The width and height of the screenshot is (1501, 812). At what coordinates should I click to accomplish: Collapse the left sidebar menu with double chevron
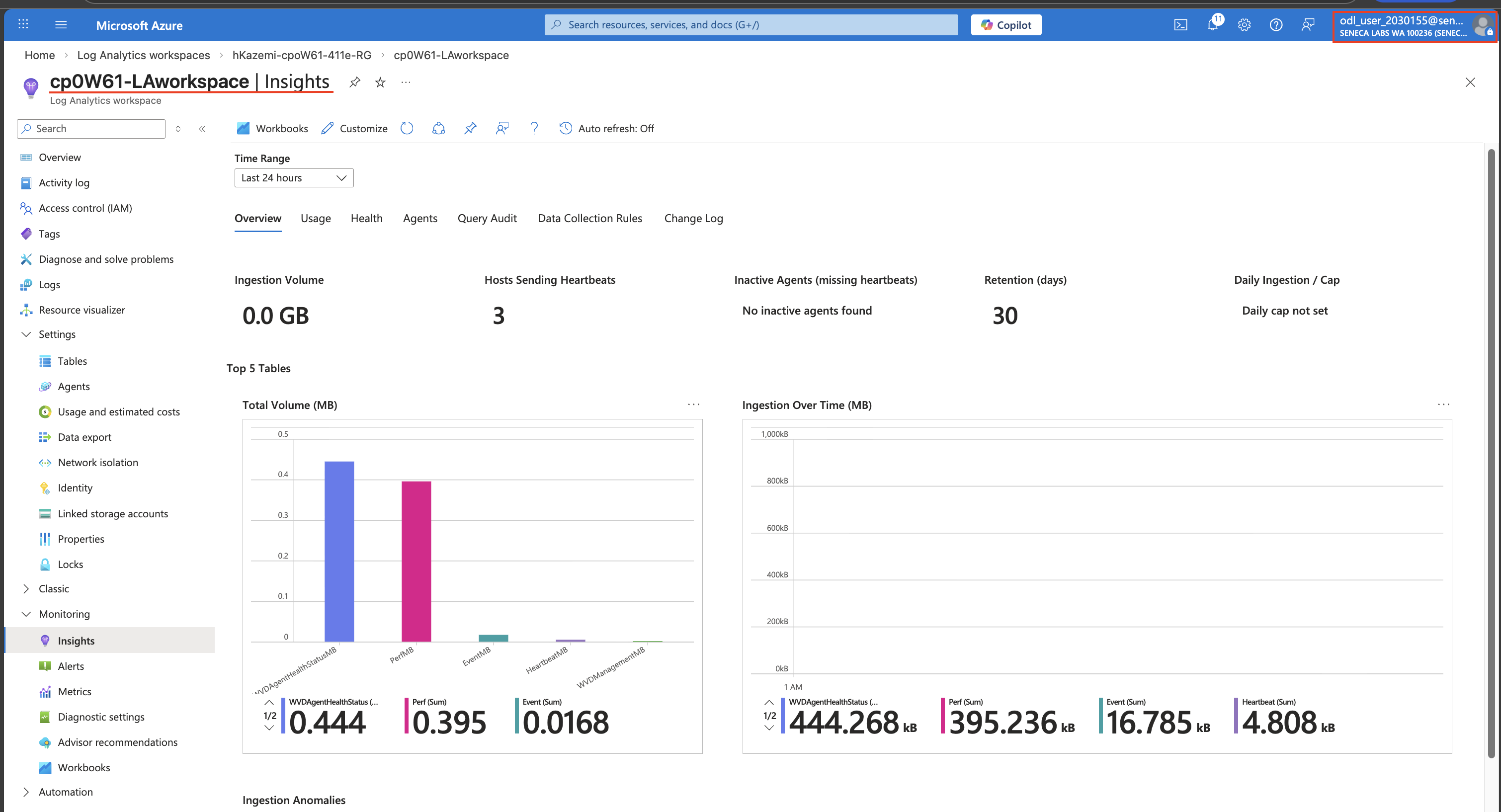[202, 129]
